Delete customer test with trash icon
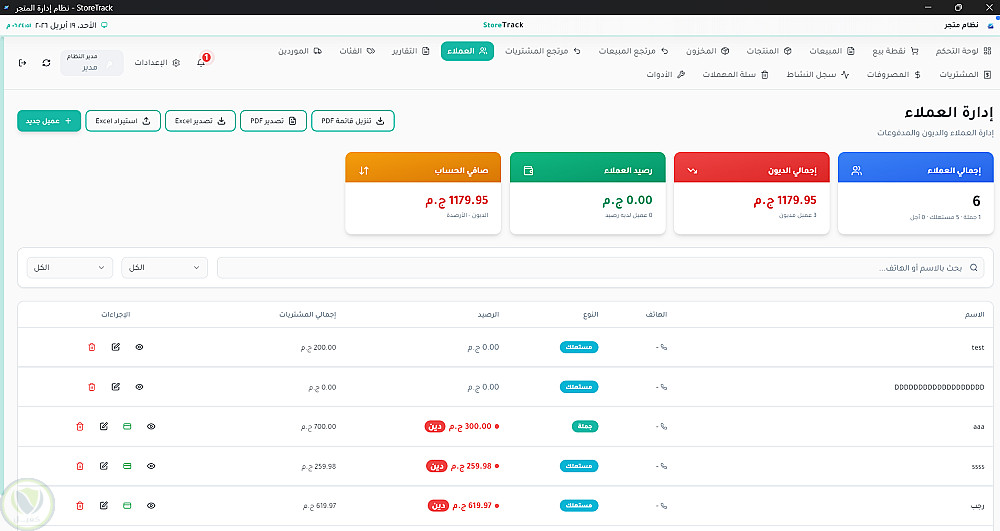1000x531 pixels. click(x=92, y=347)
